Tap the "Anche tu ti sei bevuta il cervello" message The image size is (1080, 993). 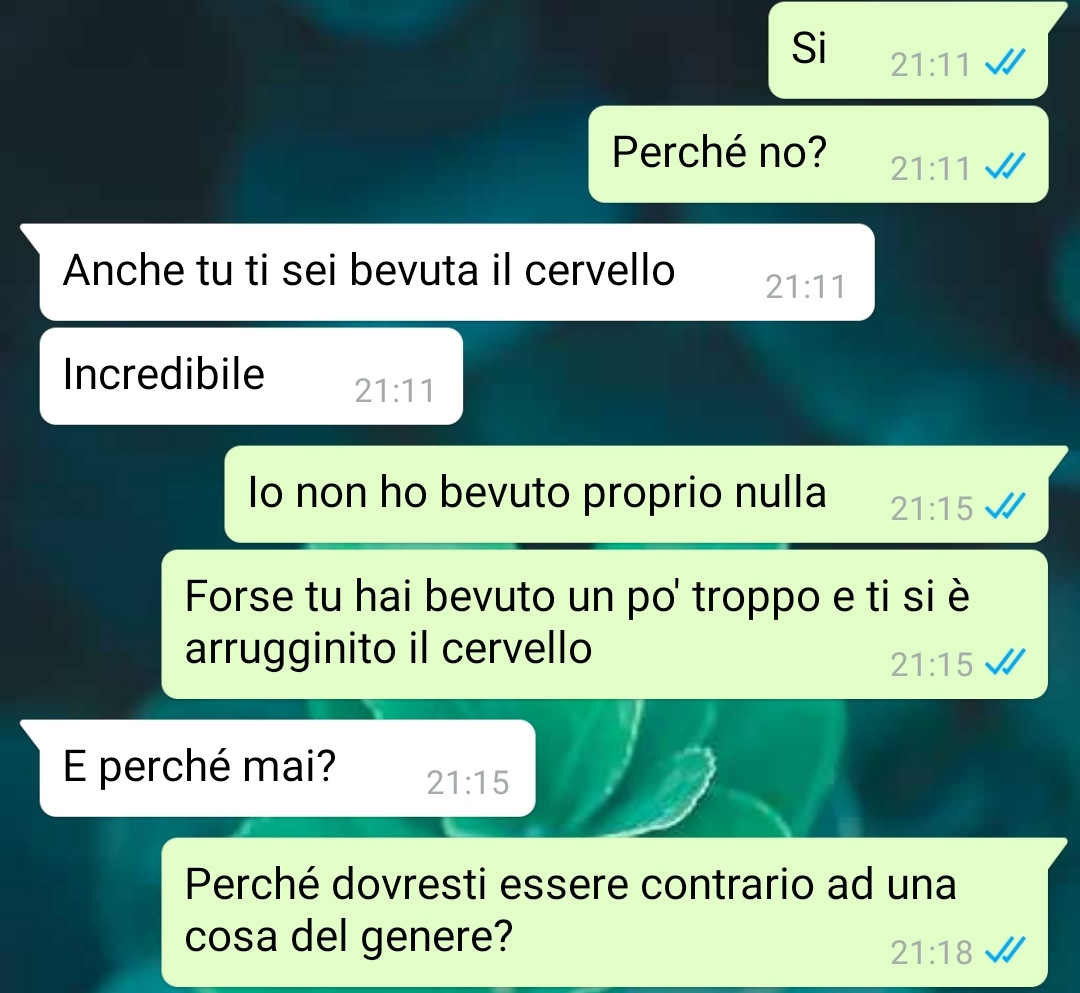tap(457, 272)
